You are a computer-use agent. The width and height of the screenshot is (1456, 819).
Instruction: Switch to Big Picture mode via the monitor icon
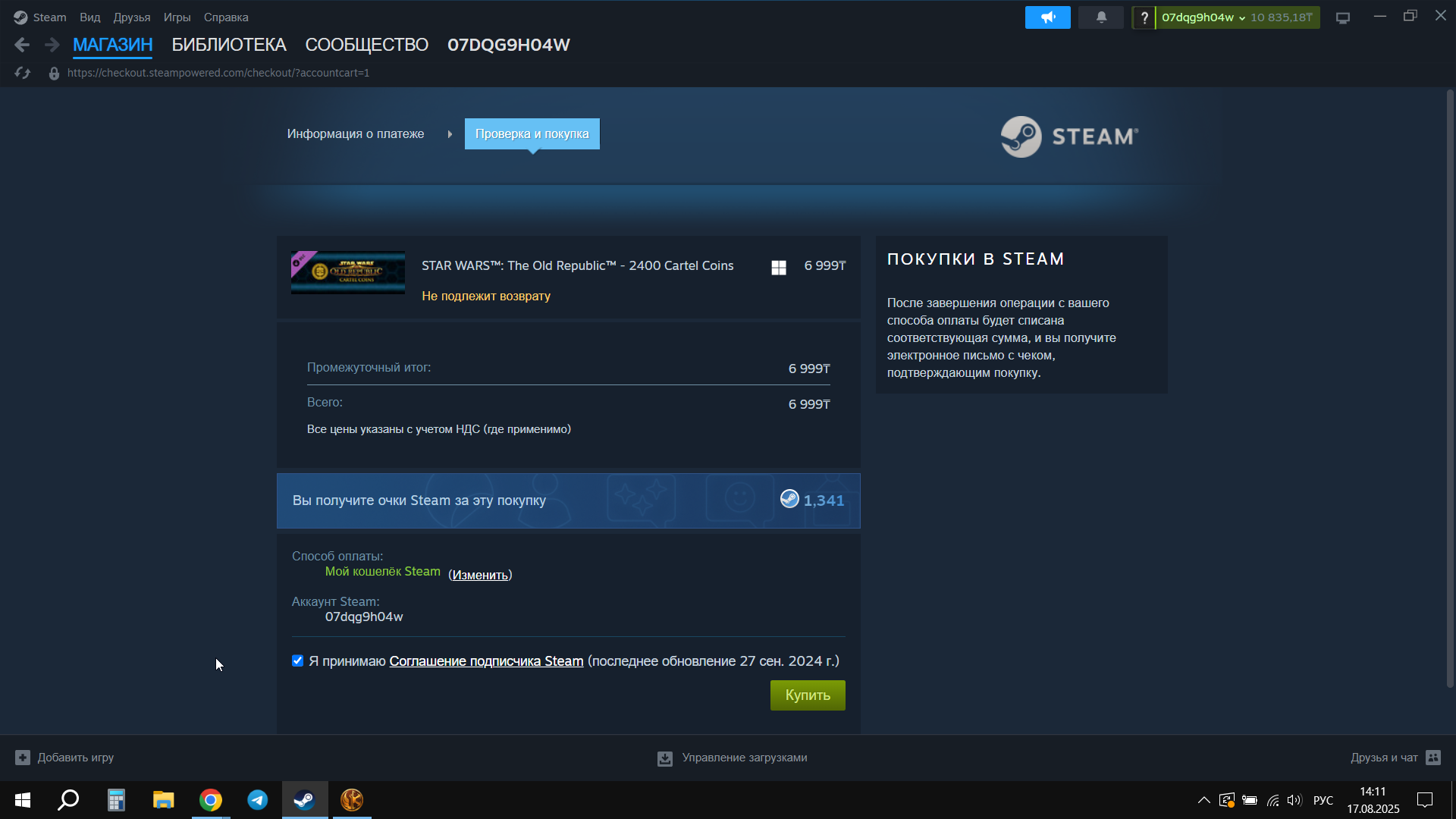coord(1343,17)
